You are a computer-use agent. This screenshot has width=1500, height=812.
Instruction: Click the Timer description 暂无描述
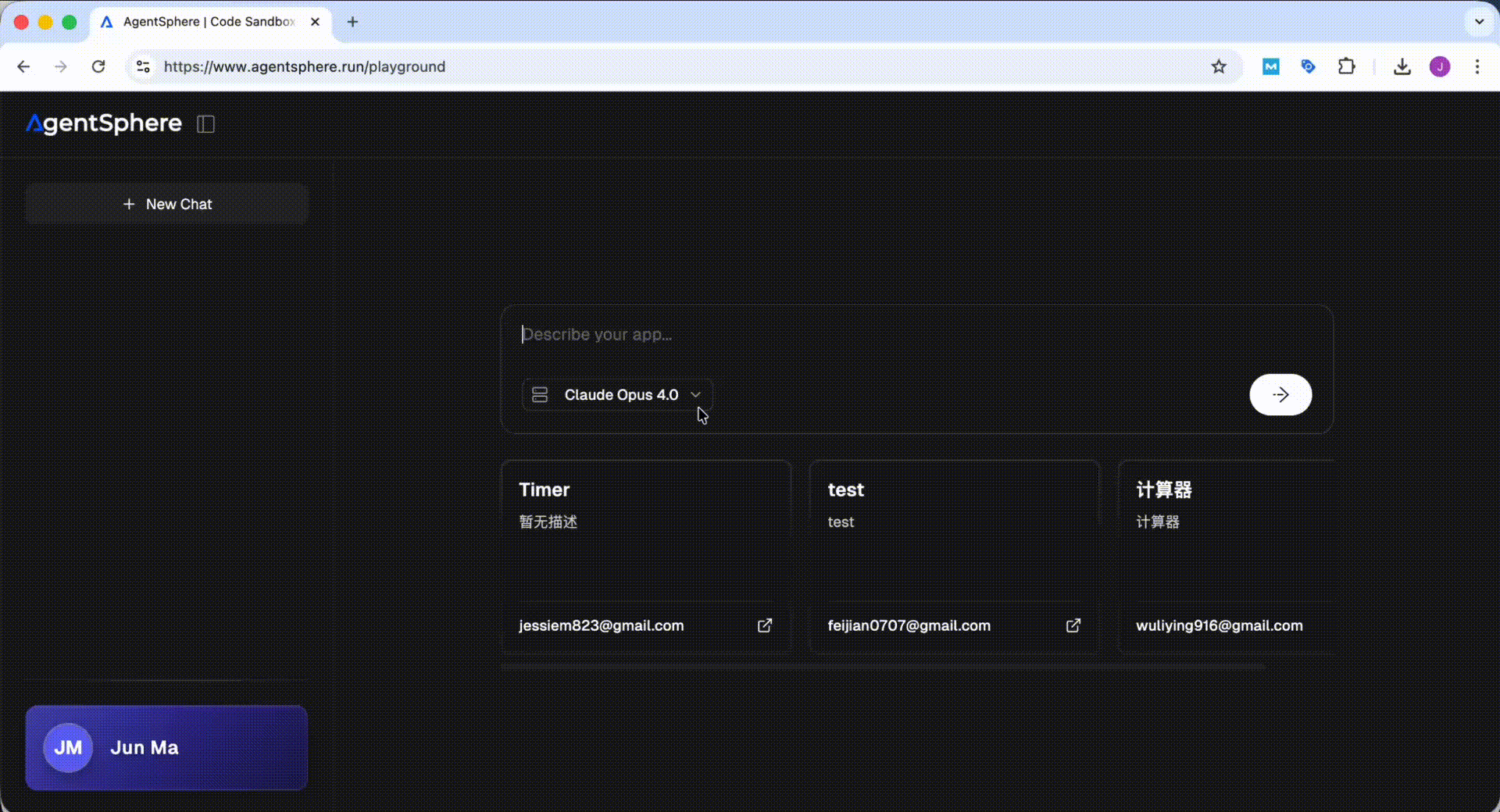548,522
